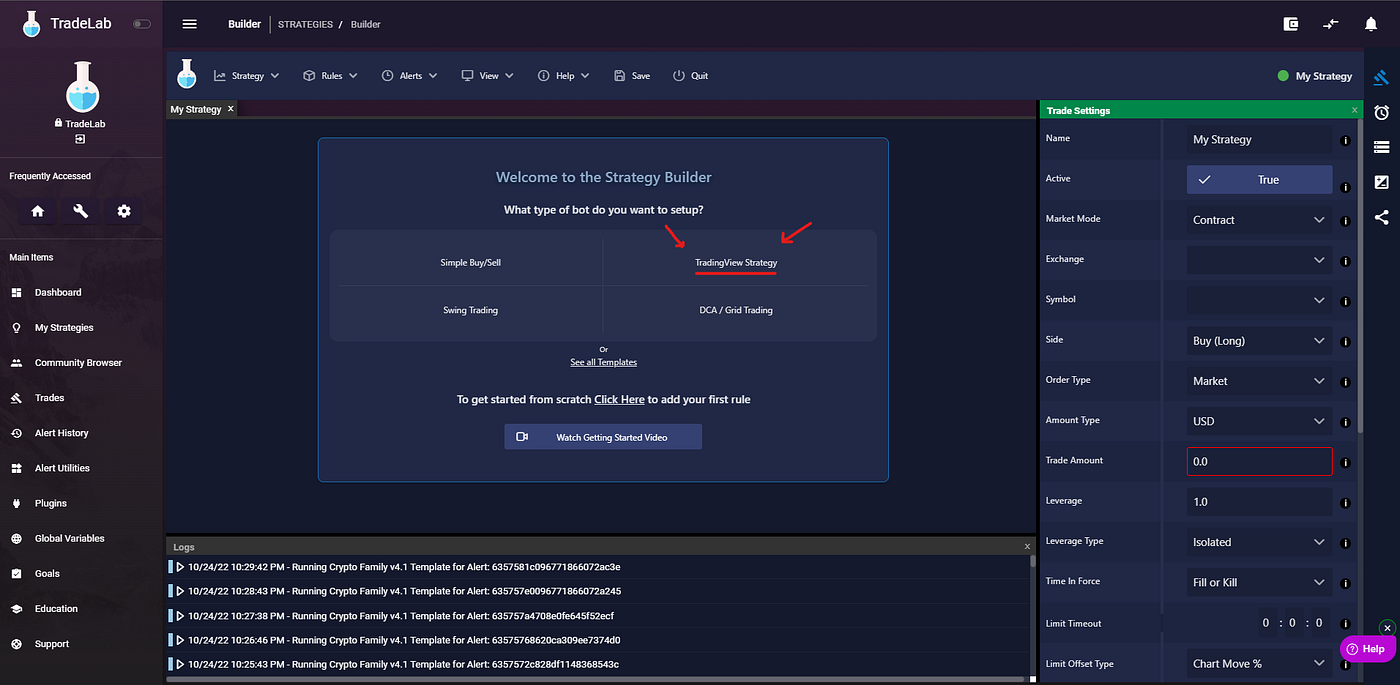Close the Logs panel
Image resolution: width=1400 pixels, height=685 pixels.
(1026, 547)
